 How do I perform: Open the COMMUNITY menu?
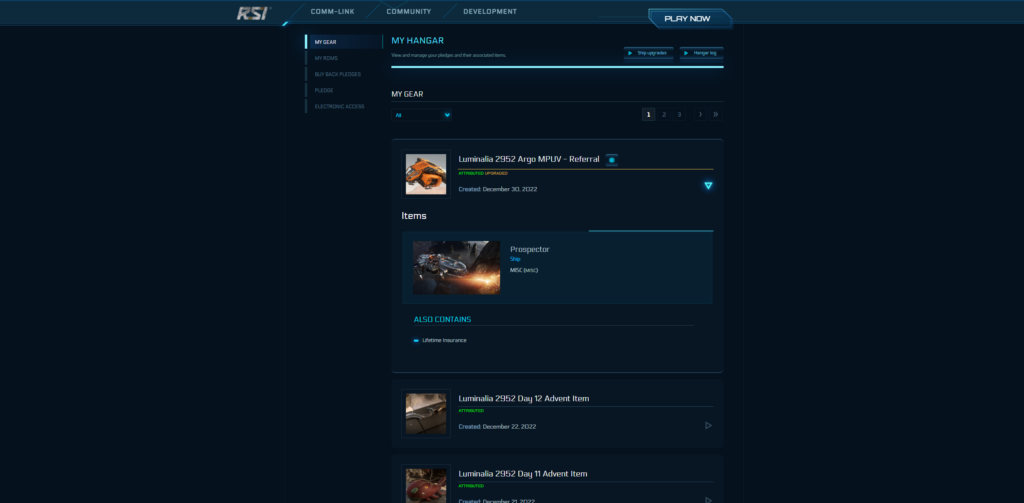click(409, 11)
